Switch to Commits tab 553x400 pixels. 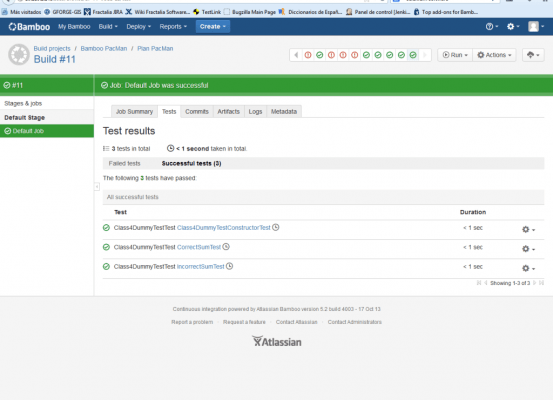[x=197, y=111]
